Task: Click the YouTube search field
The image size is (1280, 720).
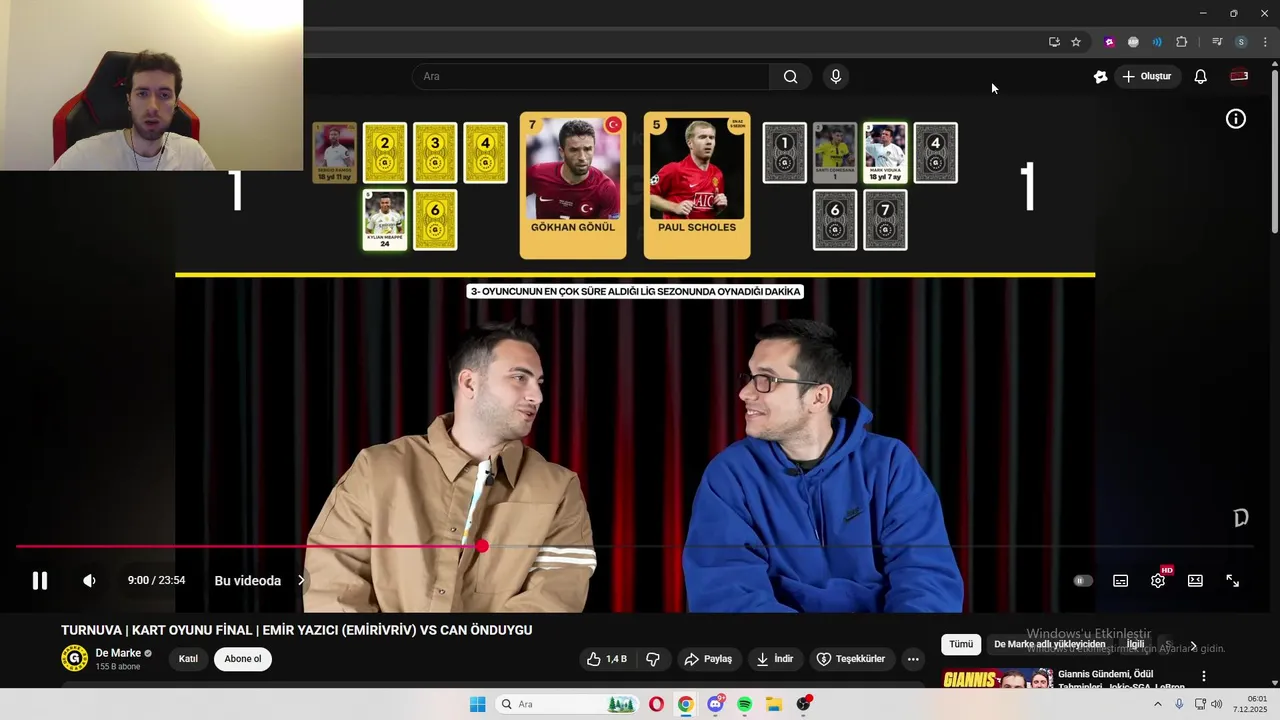Action: (590, 76)
